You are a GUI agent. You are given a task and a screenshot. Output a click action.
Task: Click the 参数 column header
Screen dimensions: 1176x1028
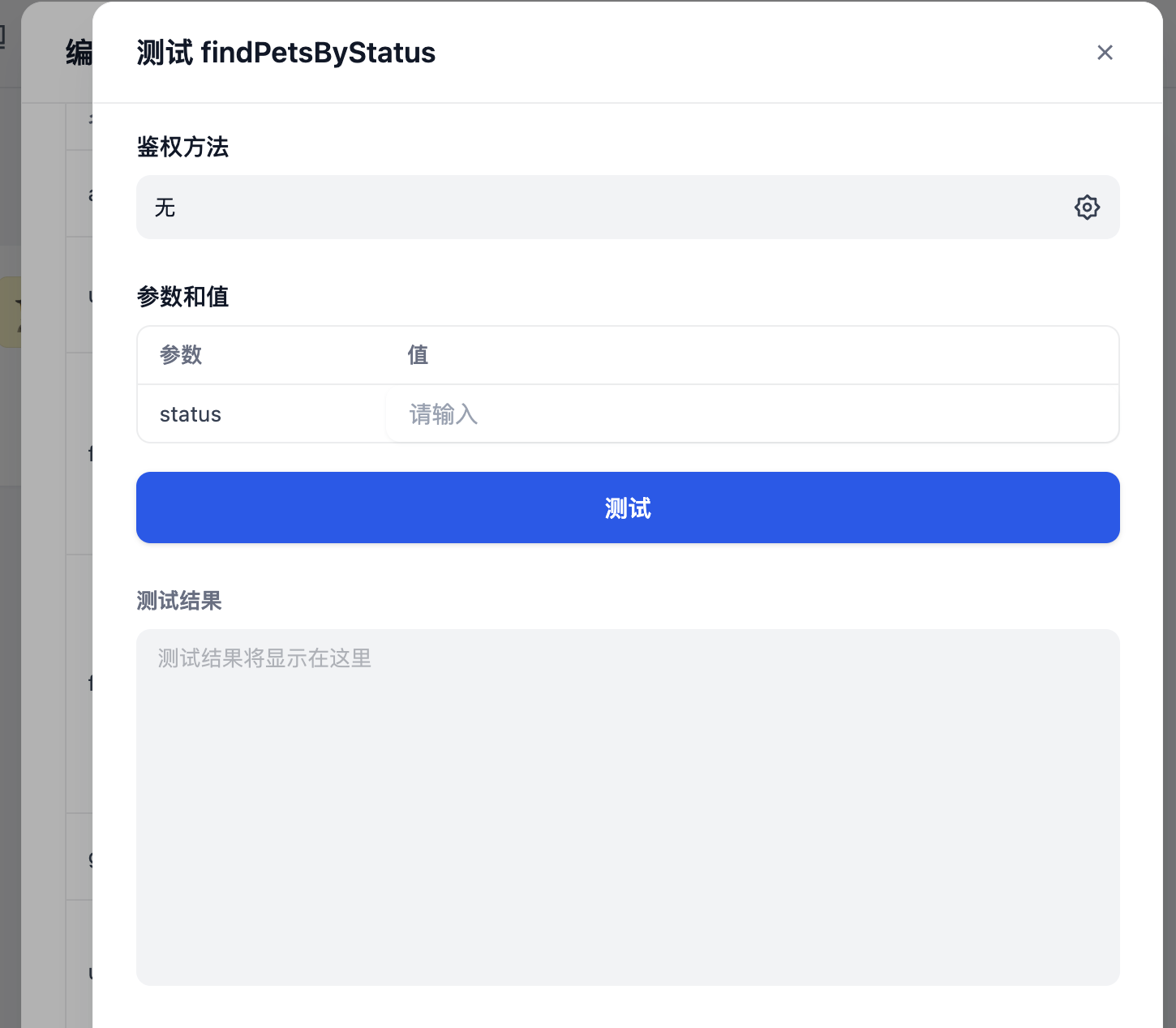tap(181, 355)
